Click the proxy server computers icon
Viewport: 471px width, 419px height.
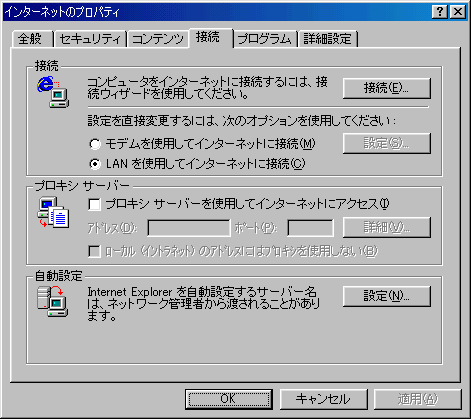53,213
